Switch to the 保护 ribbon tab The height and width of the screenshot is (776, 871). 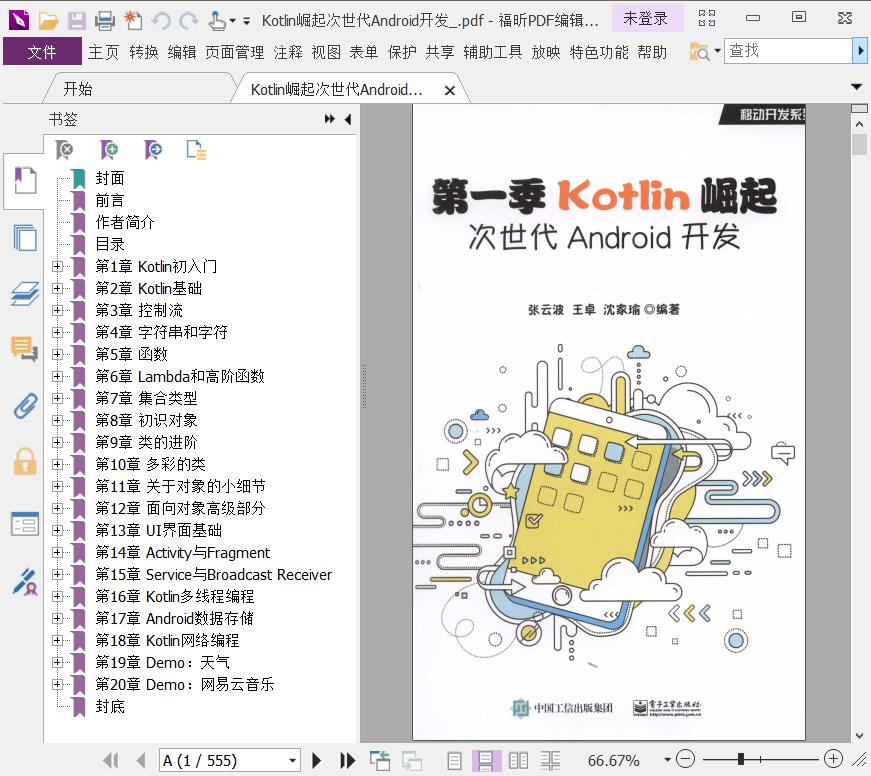tap(402, 52)
